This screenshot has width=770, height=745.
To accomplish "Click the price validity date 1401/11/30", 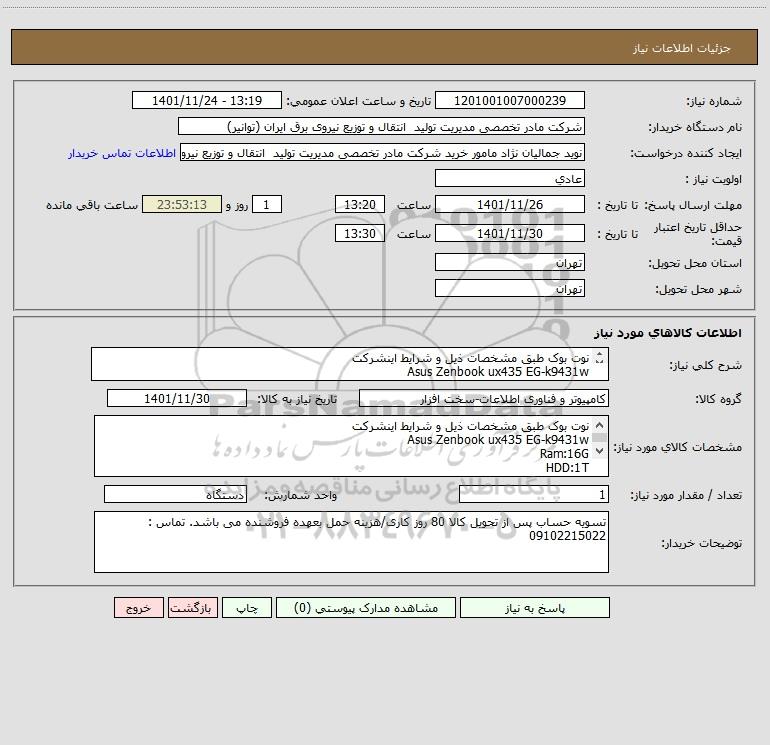I will tap(510, 233).
